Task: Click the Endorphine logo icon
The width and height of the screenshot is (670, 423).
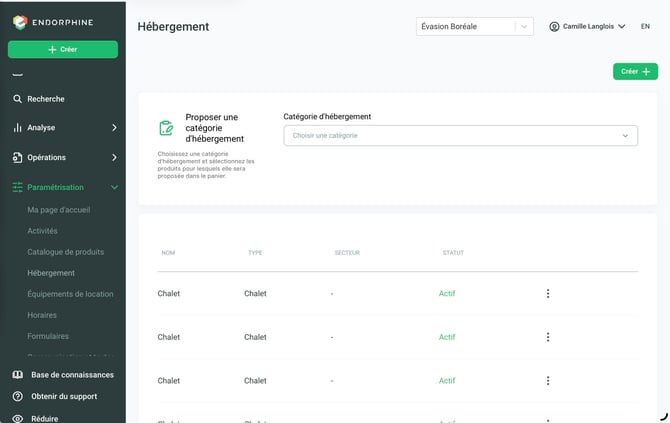Action: point(20,22)
